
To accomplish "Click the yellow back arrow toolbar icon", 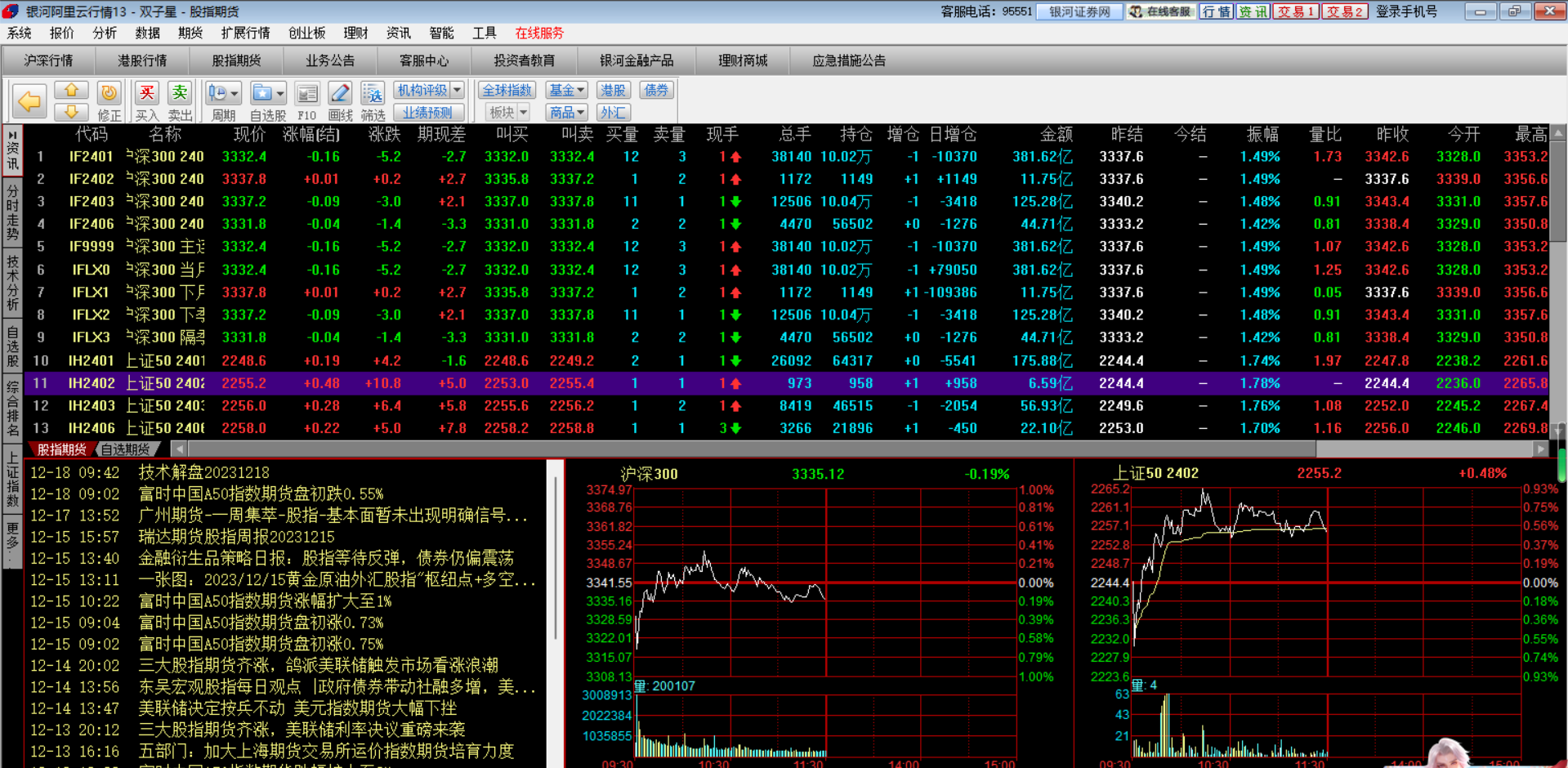I will [29, 101].
